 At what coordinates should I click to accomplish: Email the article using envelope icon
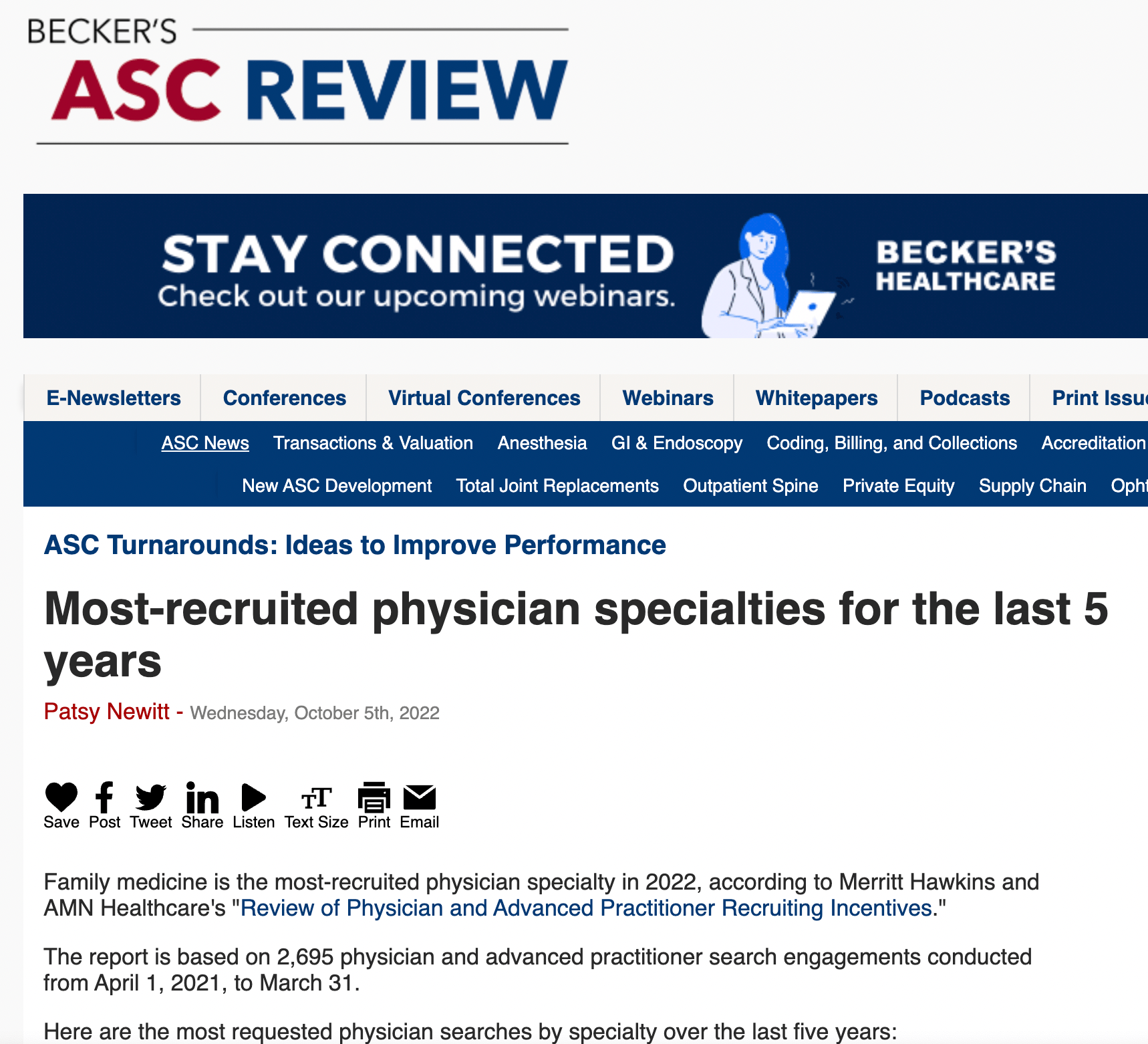click(420, 797)
